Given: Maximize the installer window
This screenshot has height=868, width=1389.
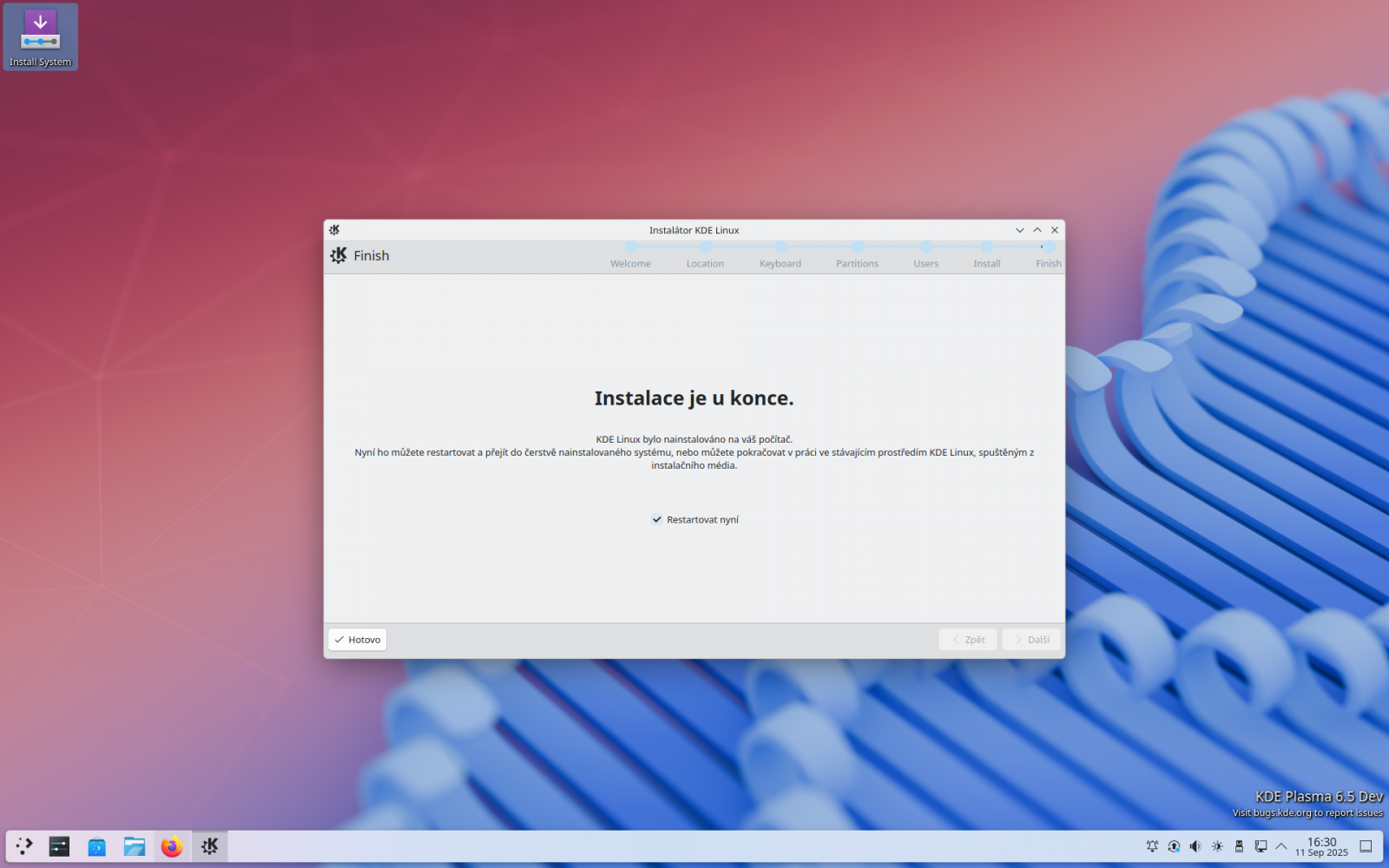Looking at the screenshot, I should 1037,230.
